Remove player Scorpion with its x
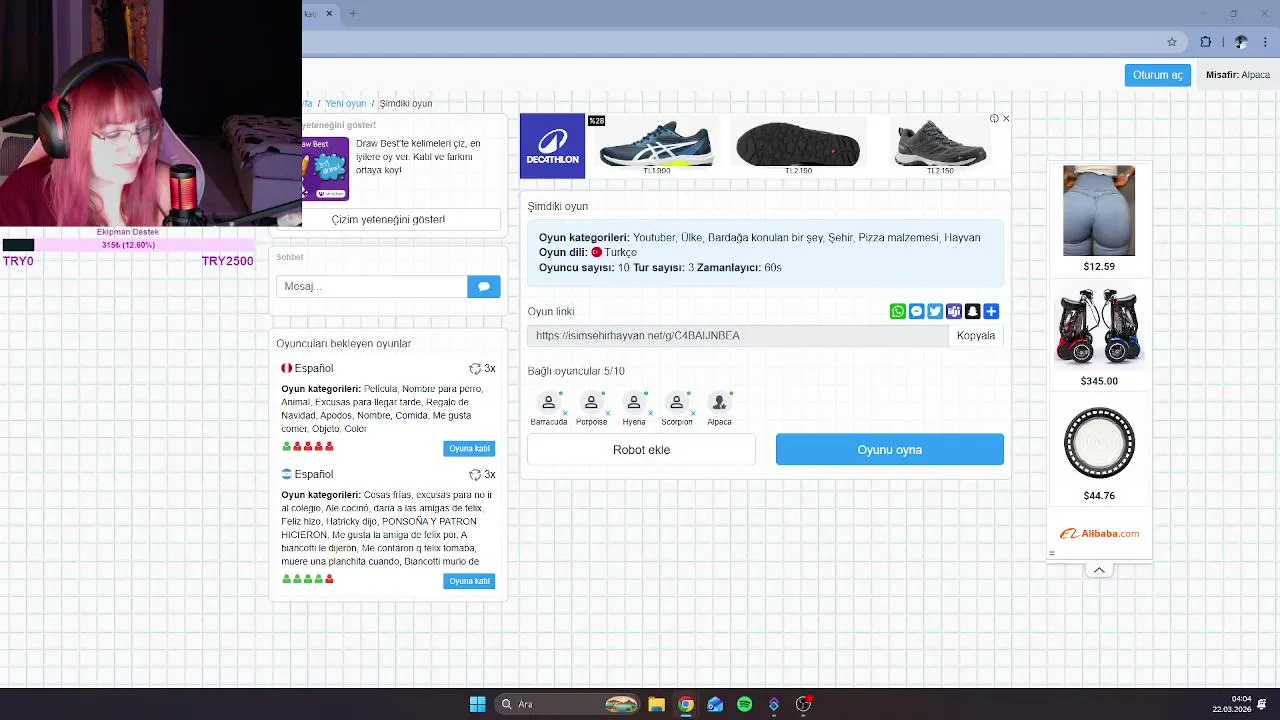 coord(694,412)
